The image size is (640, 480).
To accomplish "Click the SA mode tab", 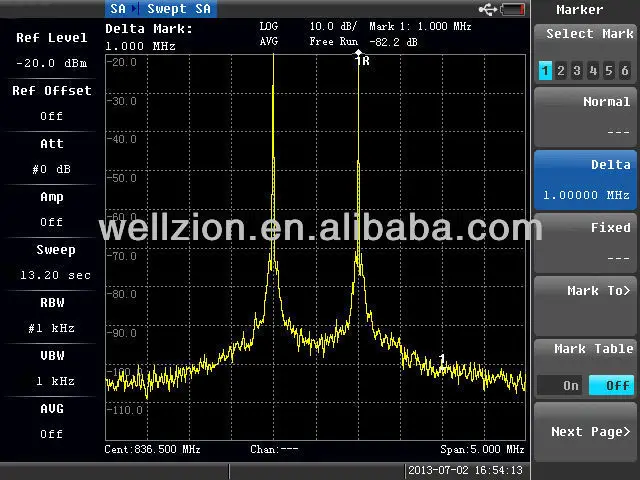I will pyautogui.click(x=118, y=9).
